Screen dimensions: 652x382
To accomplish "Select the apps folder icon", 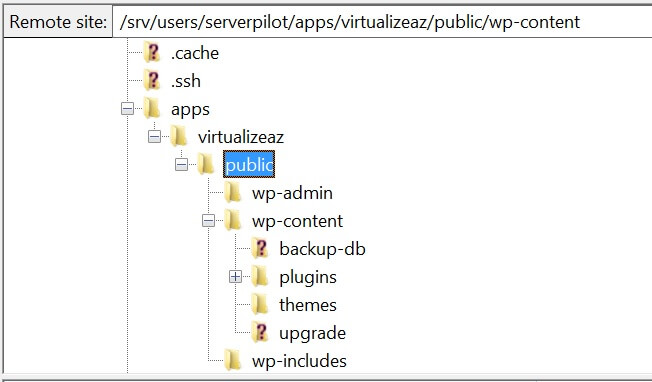I will (152, 108).
